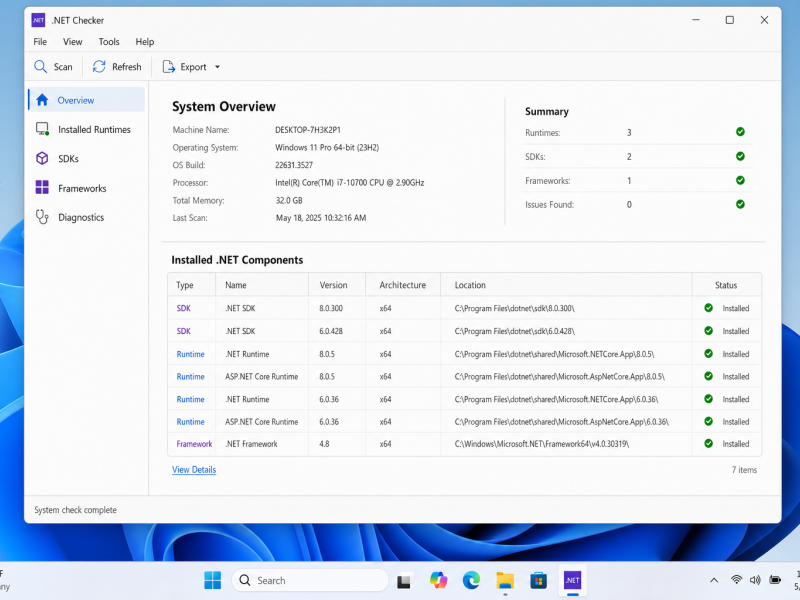Click the status check icon for .NET SDK 8.0.300
The height and width of the screenshot is (600, 800).
709,308
